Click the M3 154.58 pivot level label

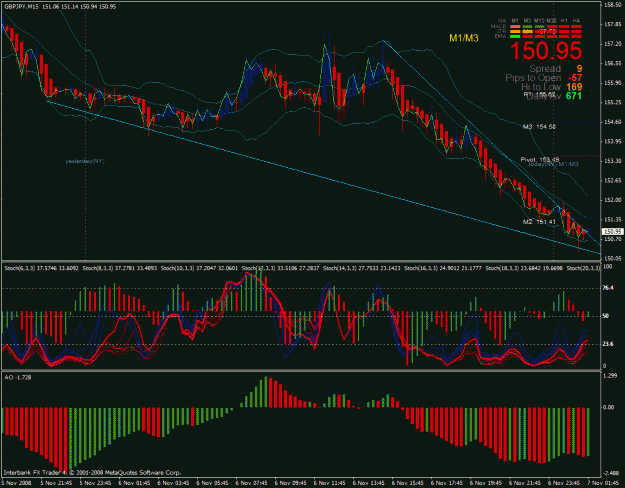tap(539, 127)
